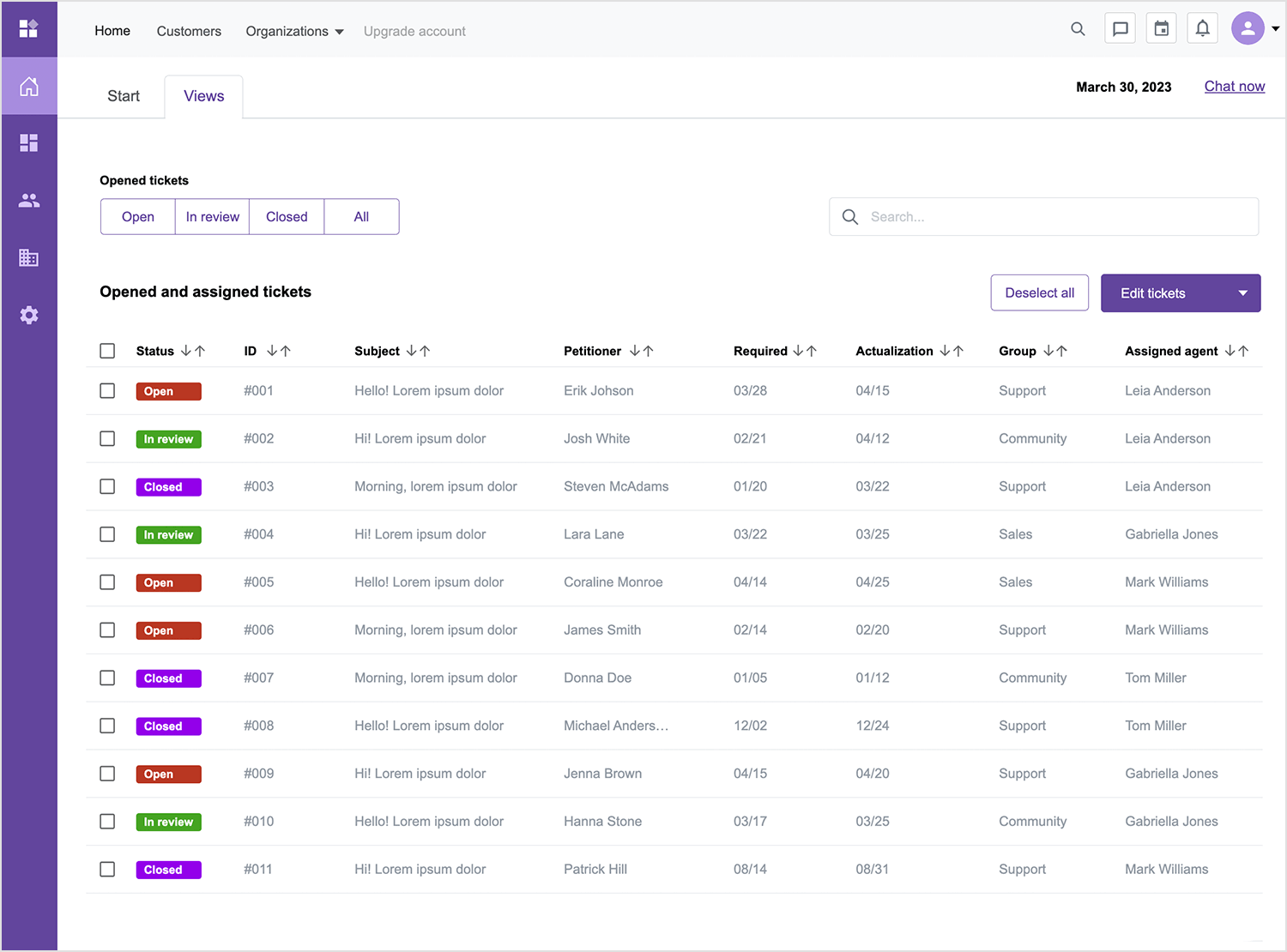Switch to the Views tab
Image resolution: width=1287 pixels, height=952 pixels.
coord(204,96)
